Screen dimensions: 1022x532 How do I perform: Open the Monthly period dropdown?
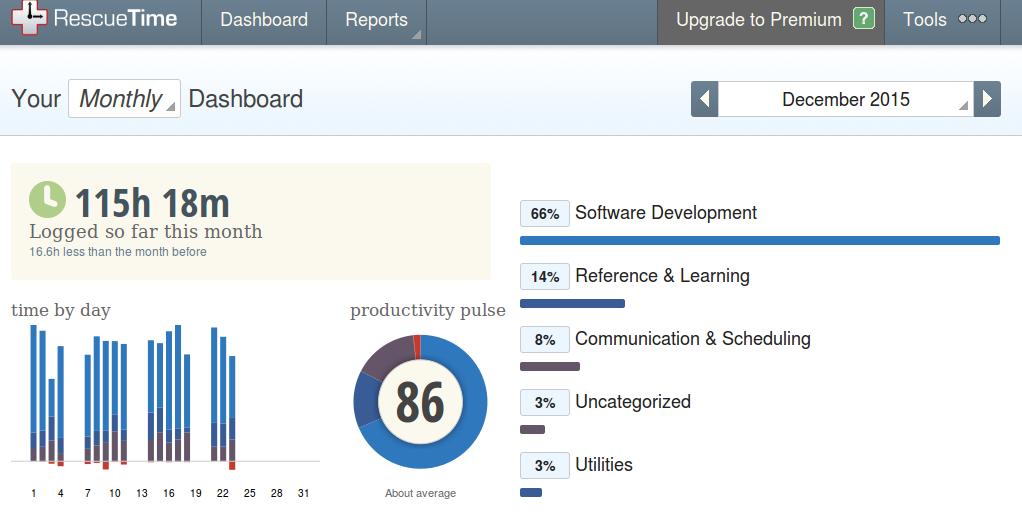coord(124,98)
